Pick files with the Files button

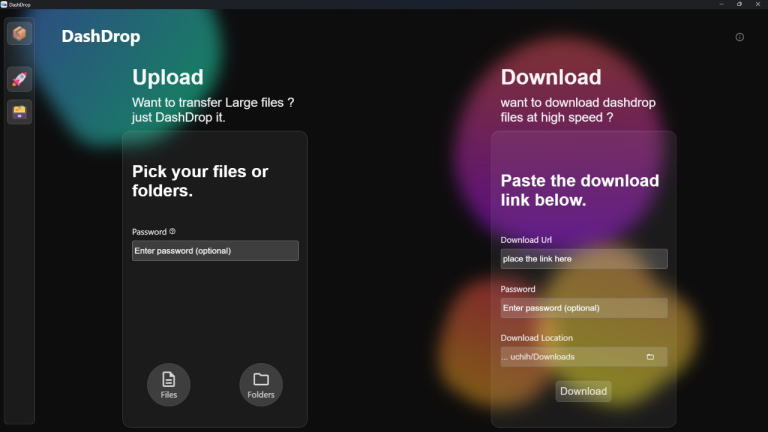pos(168,384)
